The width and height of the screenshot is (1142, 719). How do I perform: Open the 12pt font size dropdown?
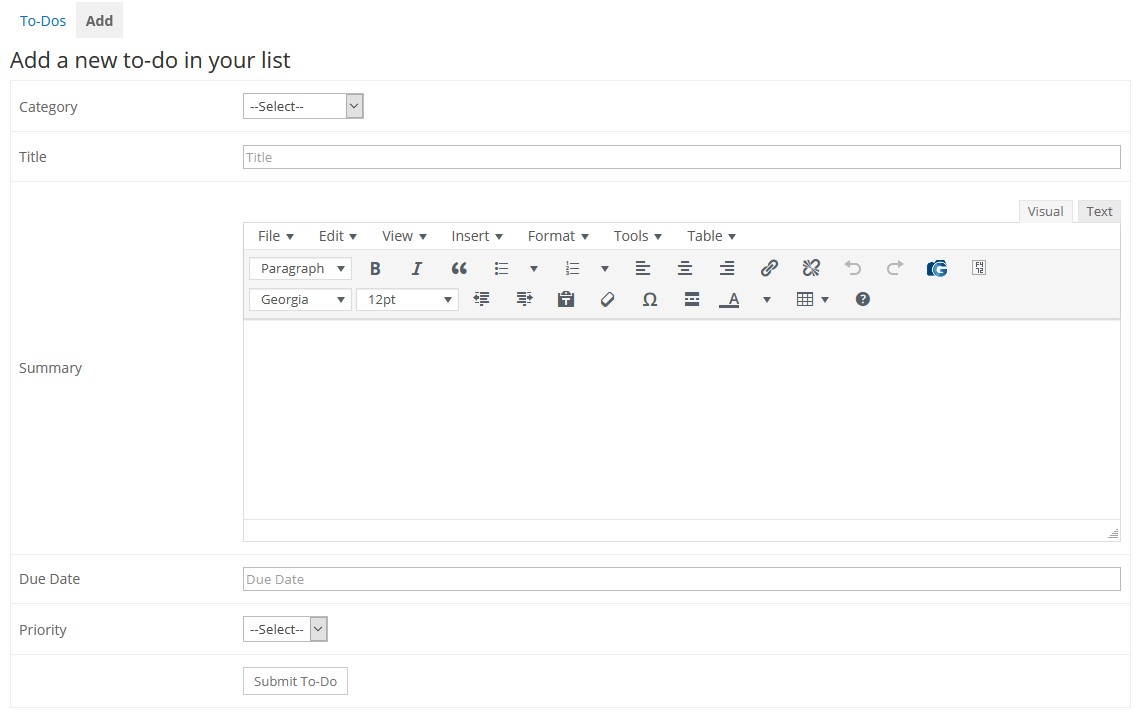tap(407, 299)
